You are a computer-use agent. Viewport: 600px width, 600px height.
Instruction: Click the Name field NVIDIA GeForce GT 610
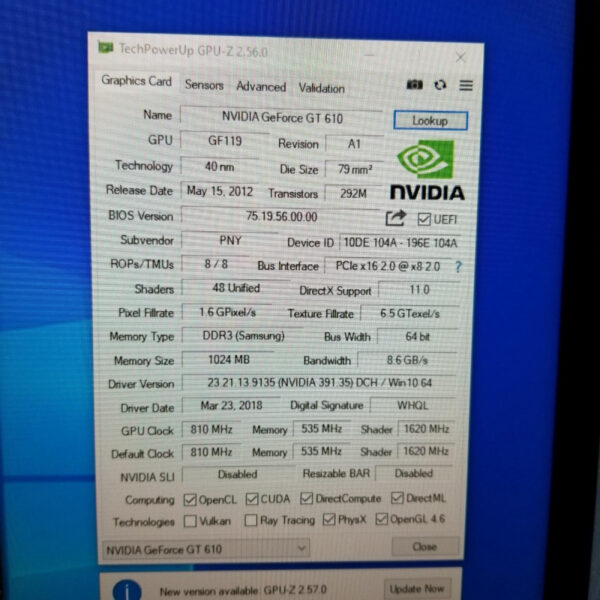[282, 117]
